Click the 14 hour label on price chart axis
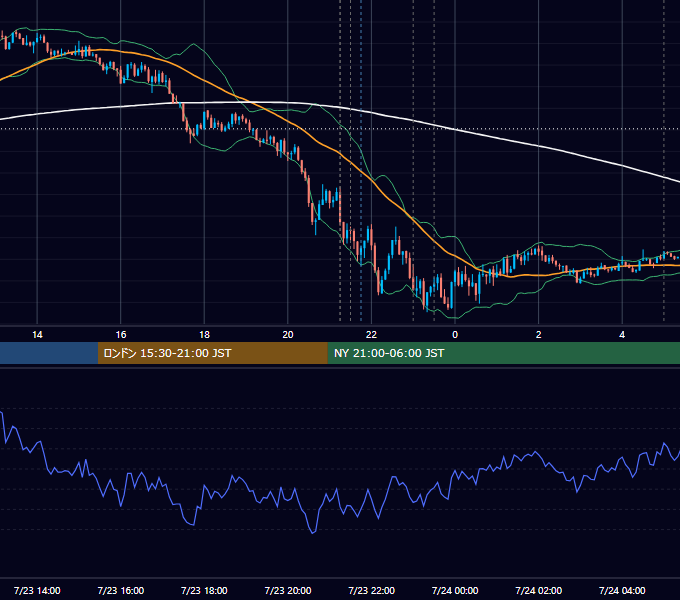 [37, 335]
